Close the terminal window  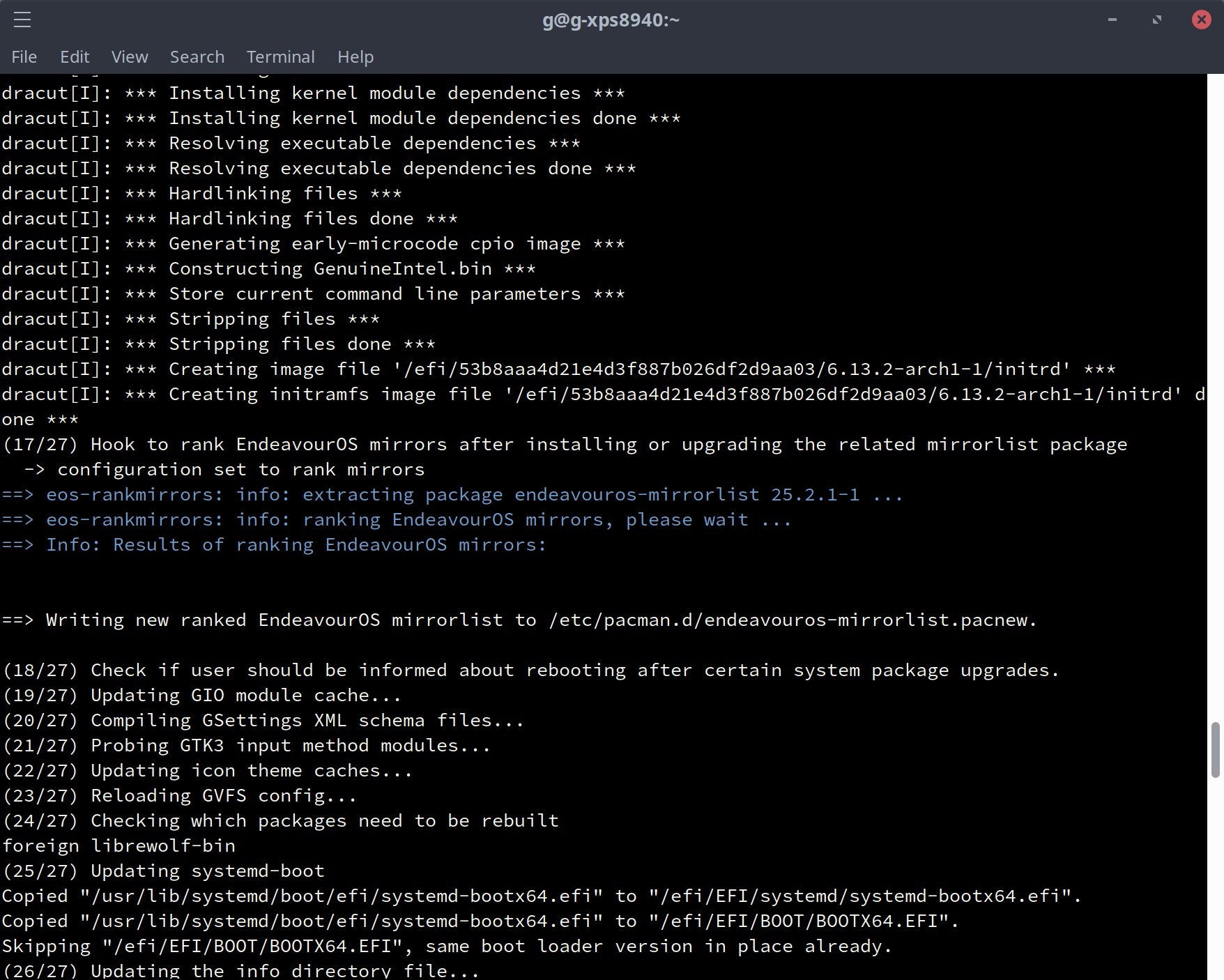1202,20
